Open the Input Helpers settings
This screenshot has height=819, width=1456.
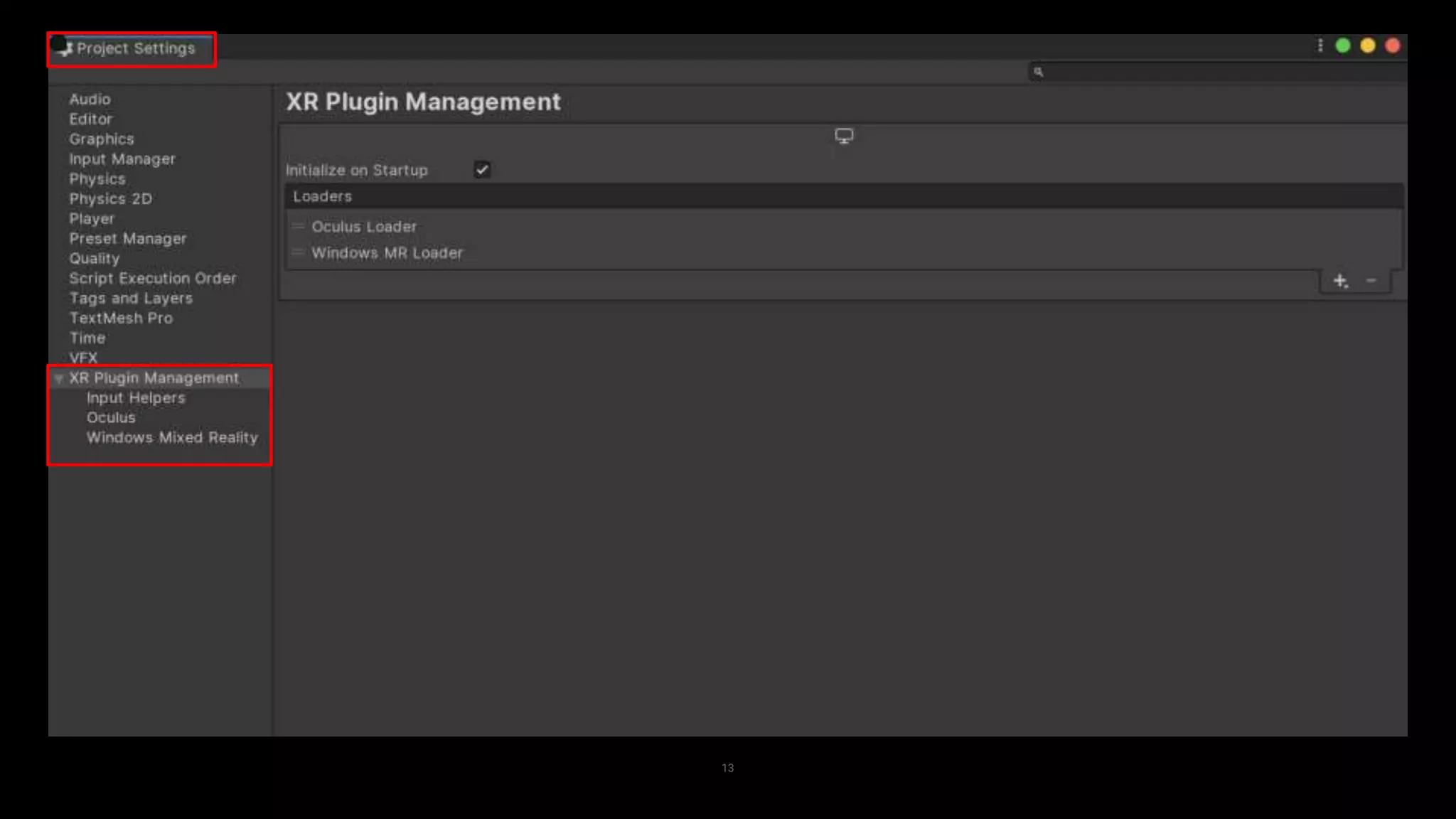136,398
